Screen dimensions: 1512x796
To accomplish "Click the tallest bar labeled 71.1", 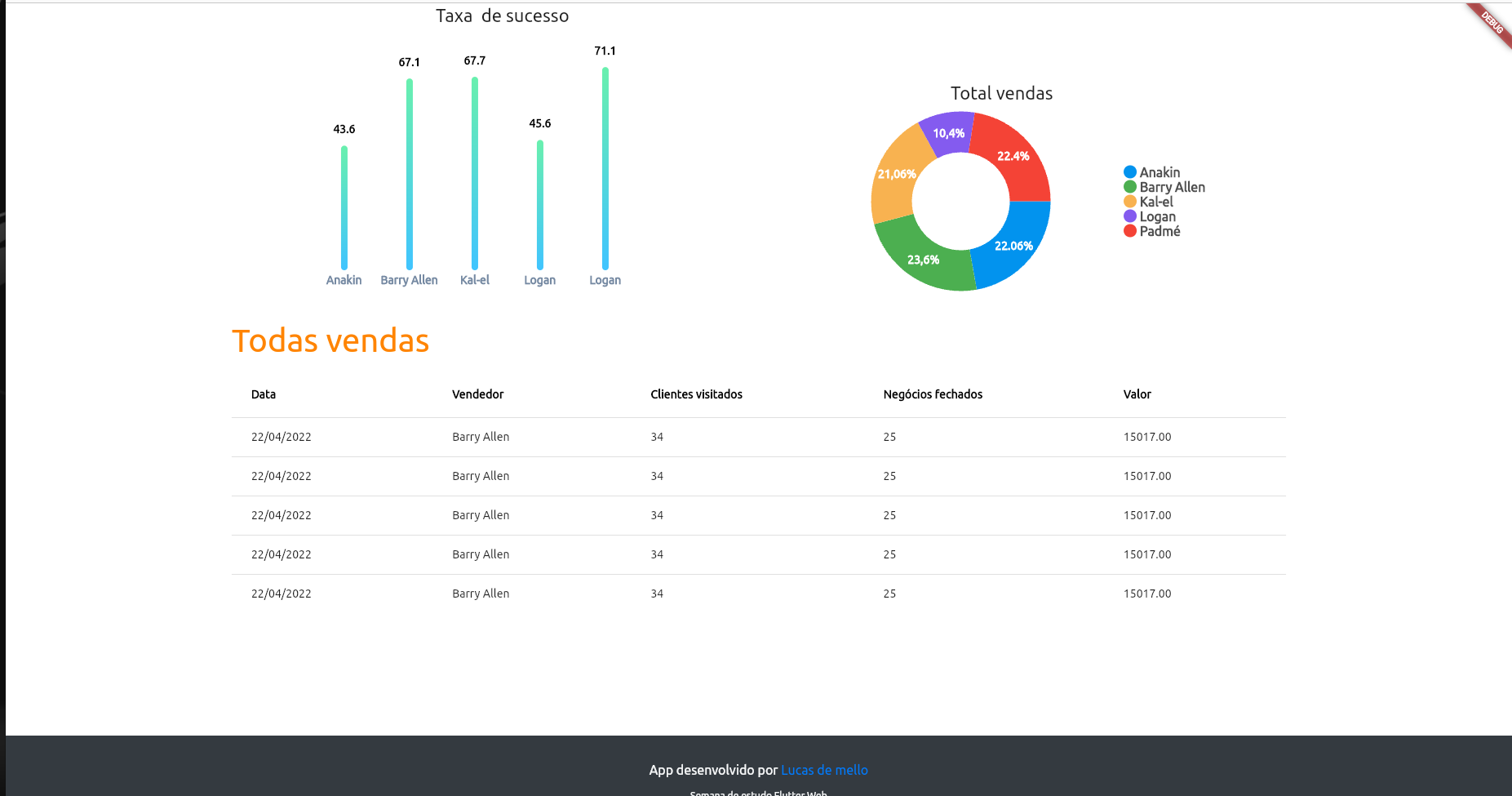I will point(605,171).
